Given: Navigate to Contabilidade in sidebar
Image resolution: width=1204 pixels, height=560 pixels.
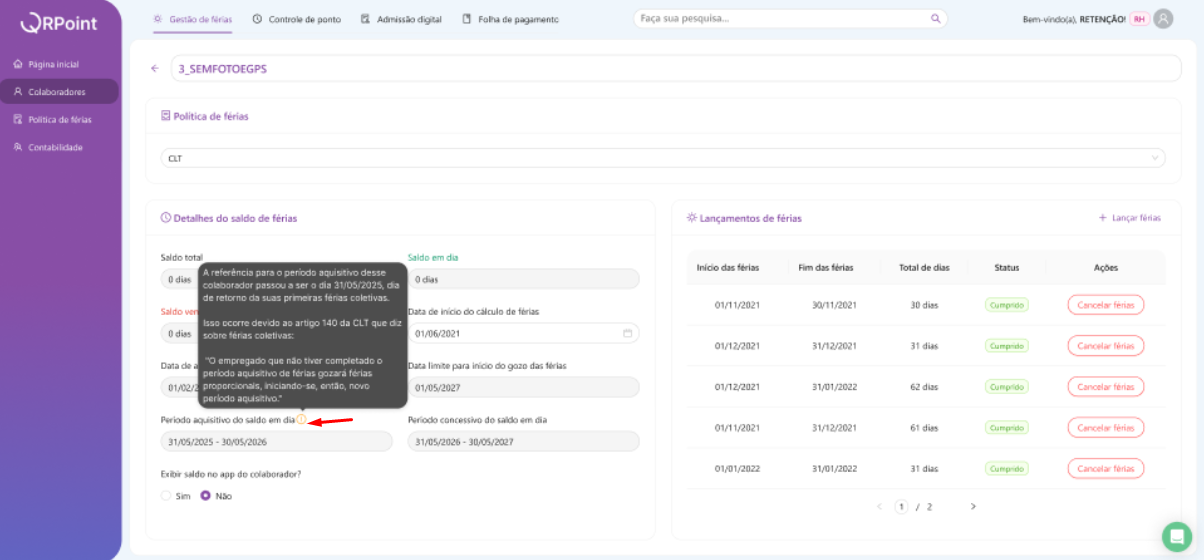Looking at the screenshot, I should (x=55, y=147).
